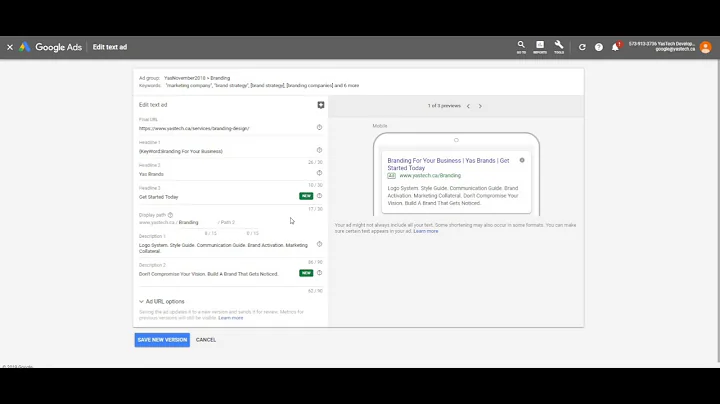Click the Path 1 field containing Branding
Screen dimensions: 720x404
tap(197, 222)
